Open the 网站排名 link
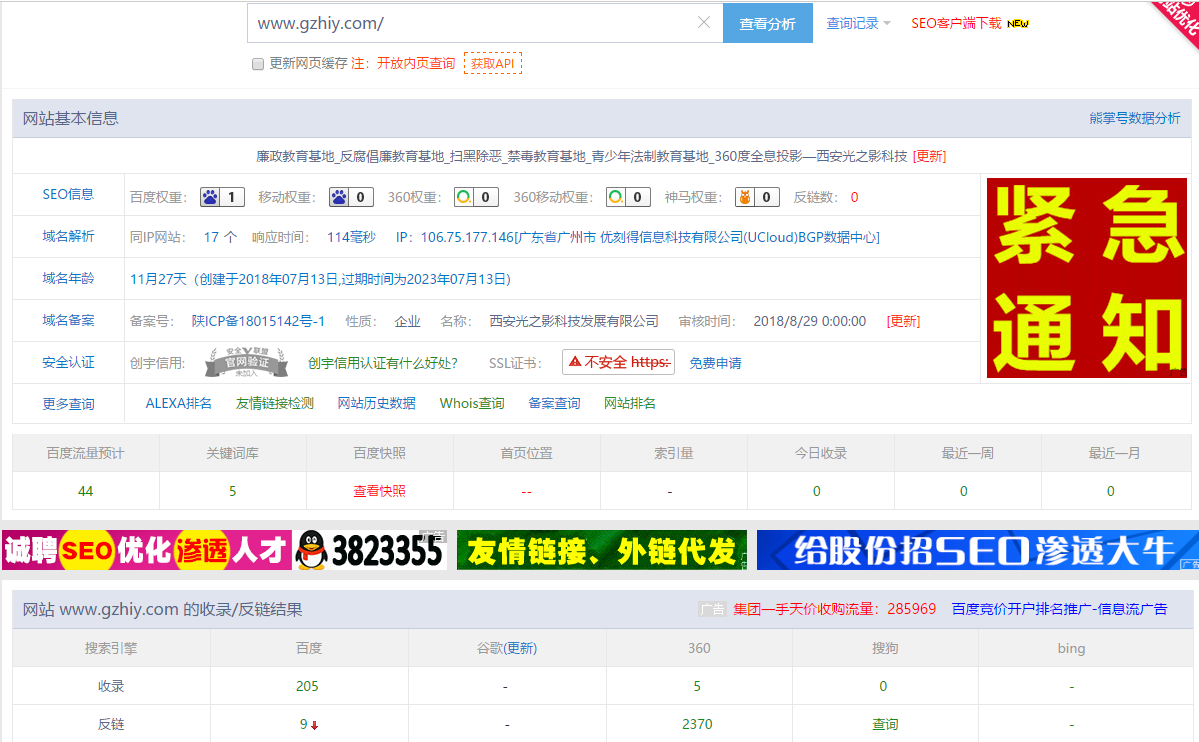This screenshot has width=1199, height=742. [x=630, y=403]
